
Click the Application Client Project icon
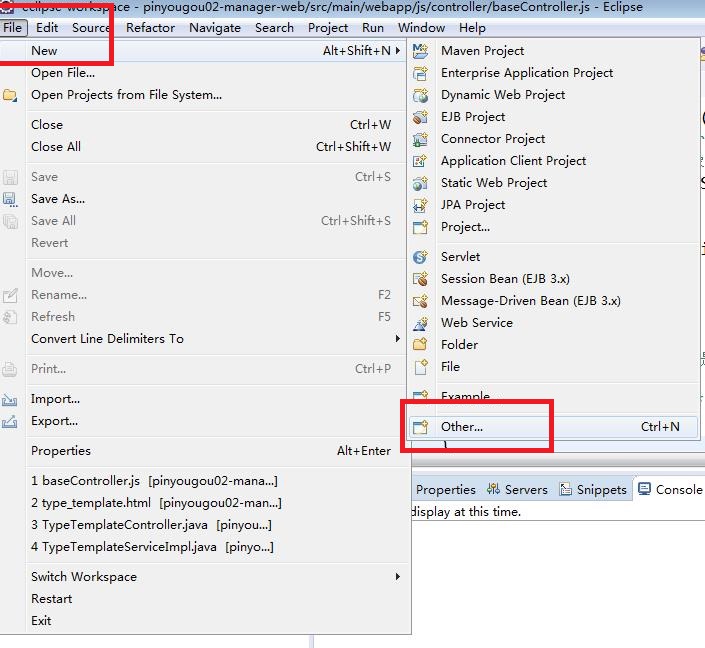(x=420, y=161)
